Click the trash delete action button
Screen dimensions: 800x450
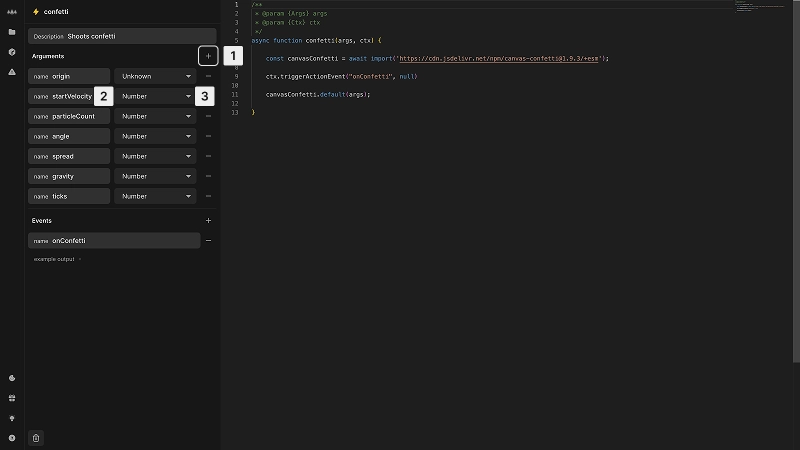coord(36,438)
